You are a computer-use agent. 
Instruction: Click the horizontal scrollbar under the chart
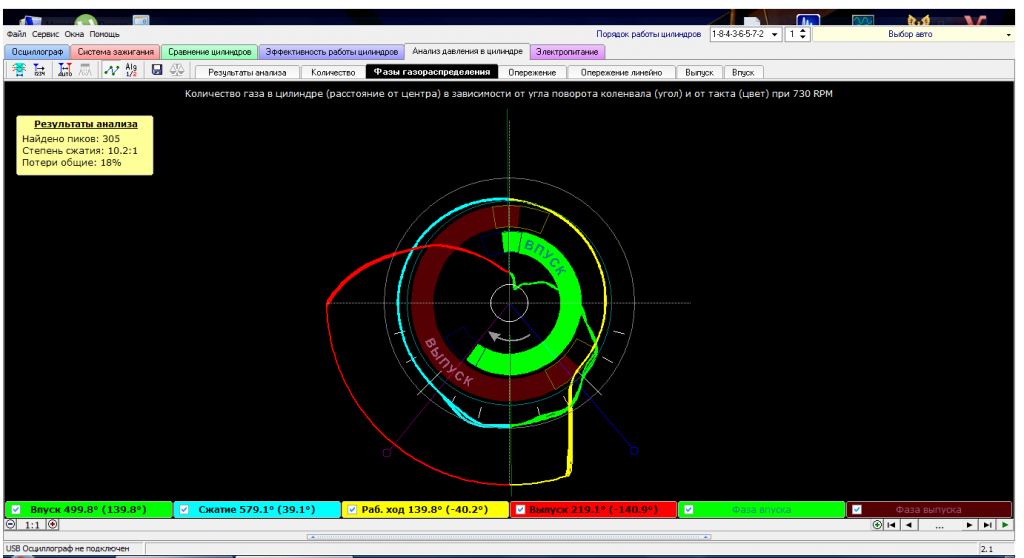point(509,537)
